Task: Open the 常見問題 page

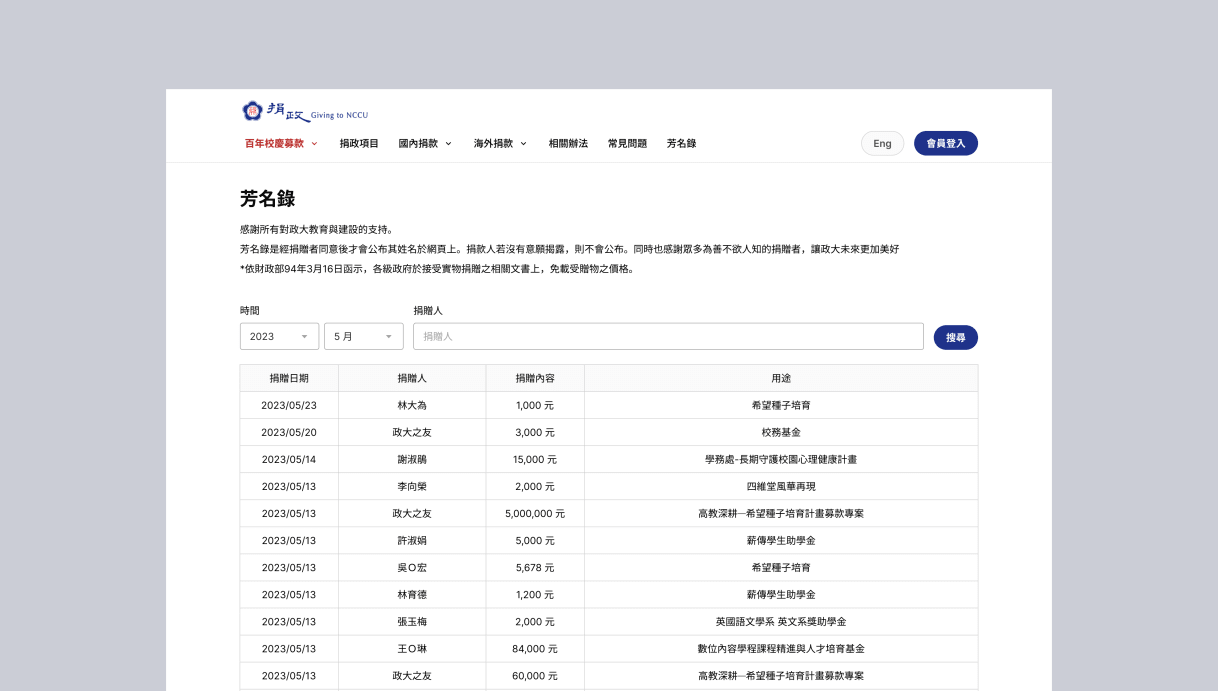Action: click(x=627, y=143)
